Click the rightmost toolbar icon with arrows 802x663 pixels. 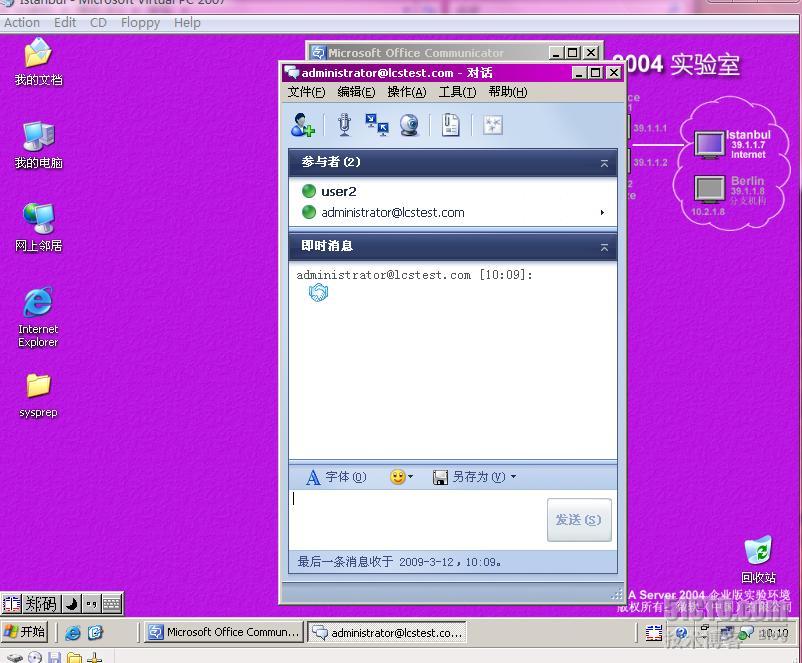(493, 125)
